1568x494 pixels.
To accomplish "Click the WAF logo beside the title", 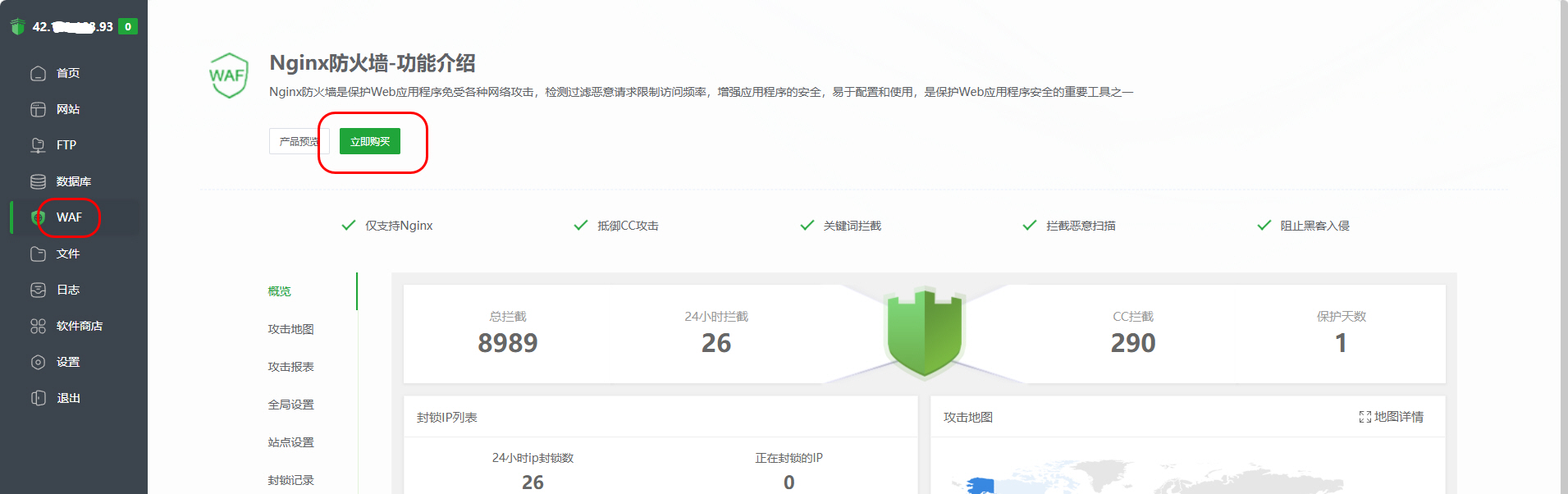I will [229, 75].
